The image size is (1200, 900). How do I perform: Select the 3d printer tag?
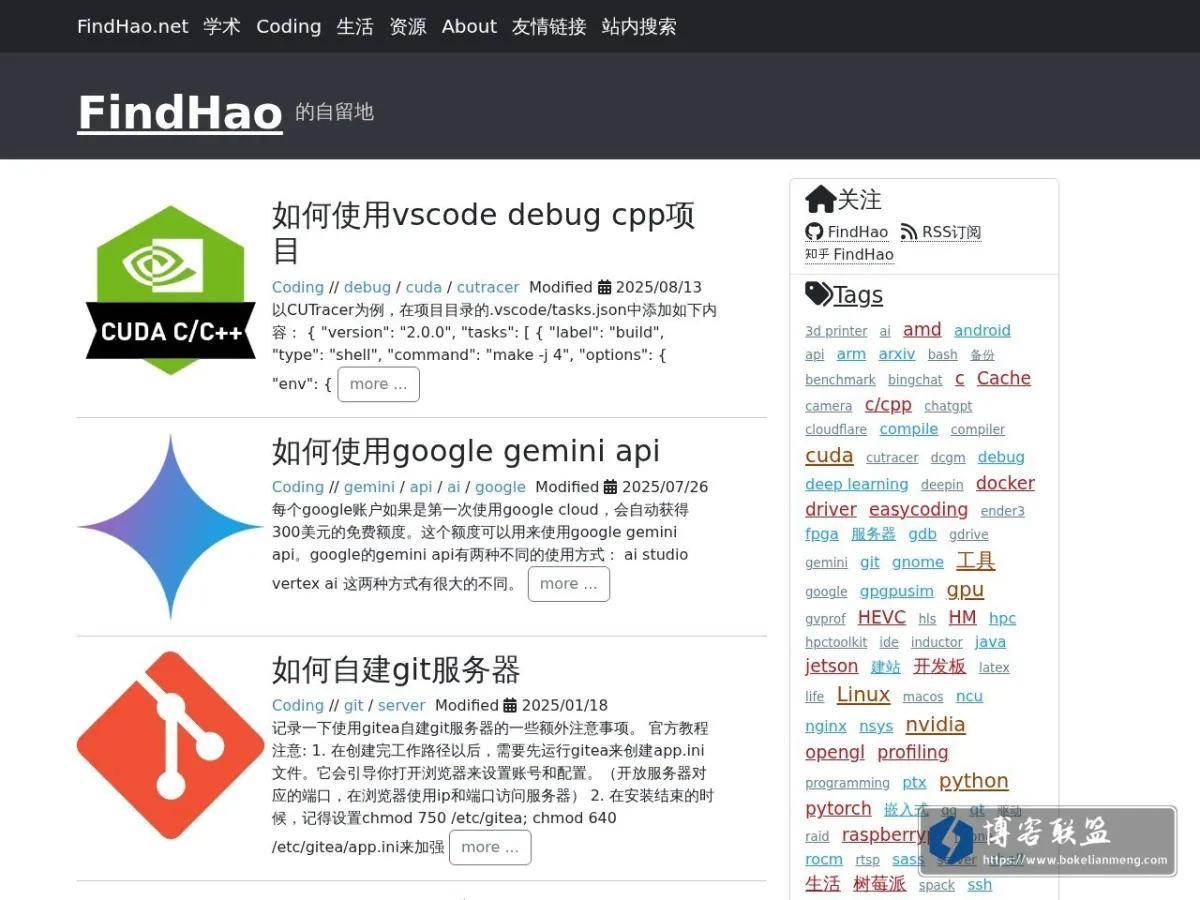point(836,331)
